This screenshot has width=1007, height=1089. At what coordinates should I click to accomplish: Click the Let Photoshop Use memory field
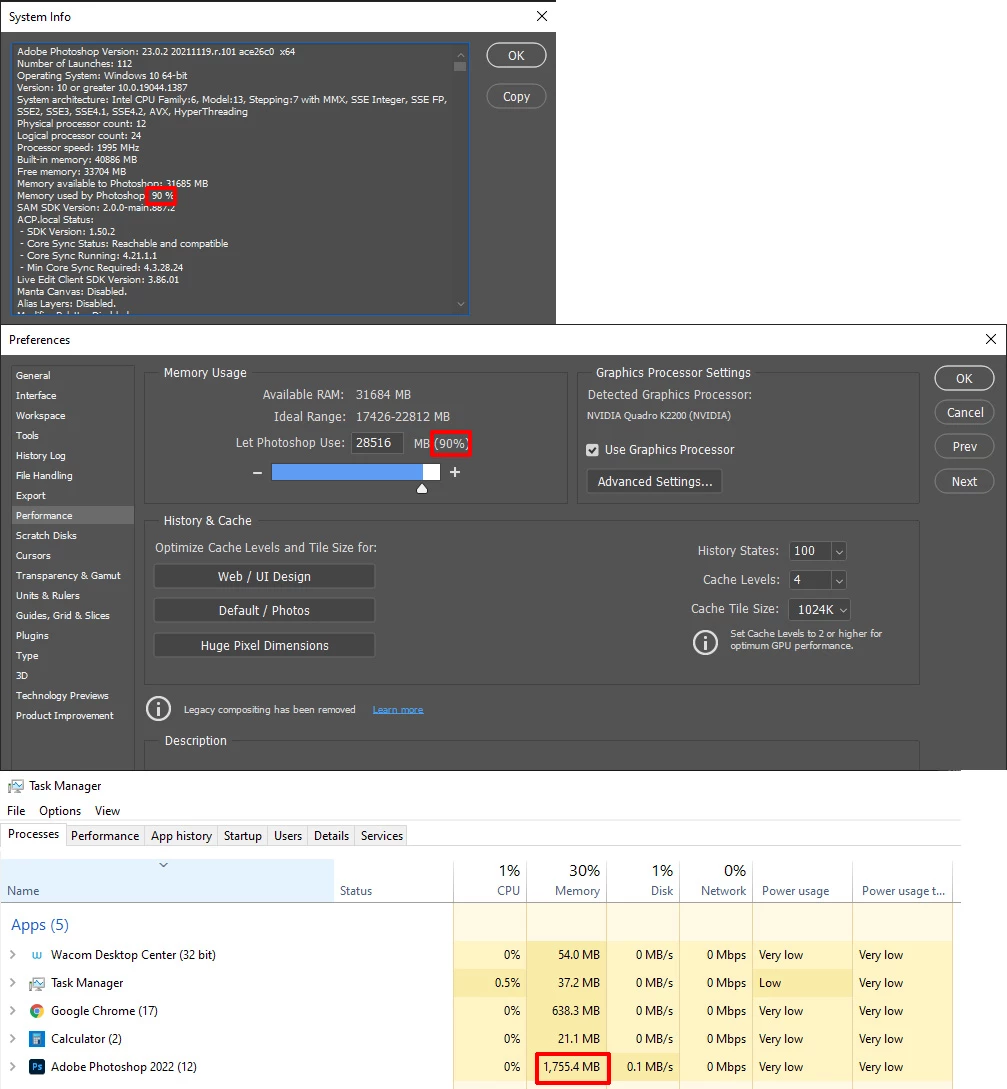pyautogui.click(x=377, y=443)
